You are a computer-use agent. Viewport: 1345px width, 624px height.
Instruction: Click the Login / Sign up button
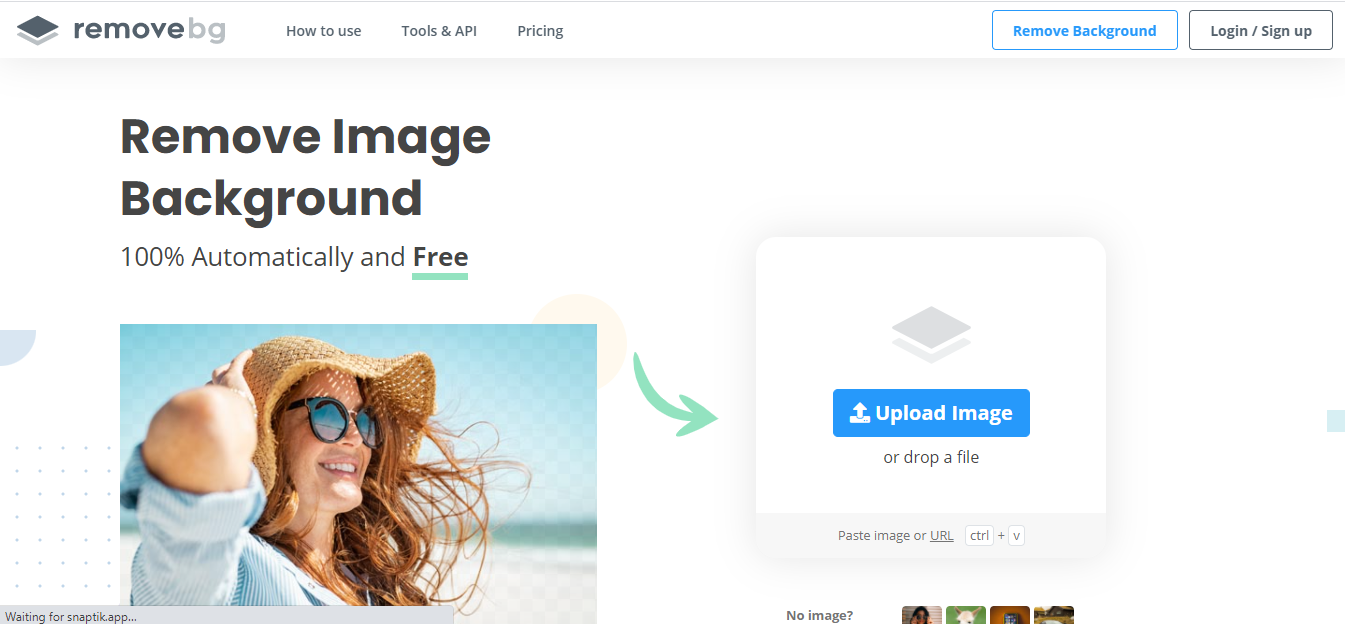pyautogui.click(x=1260, y=30)
